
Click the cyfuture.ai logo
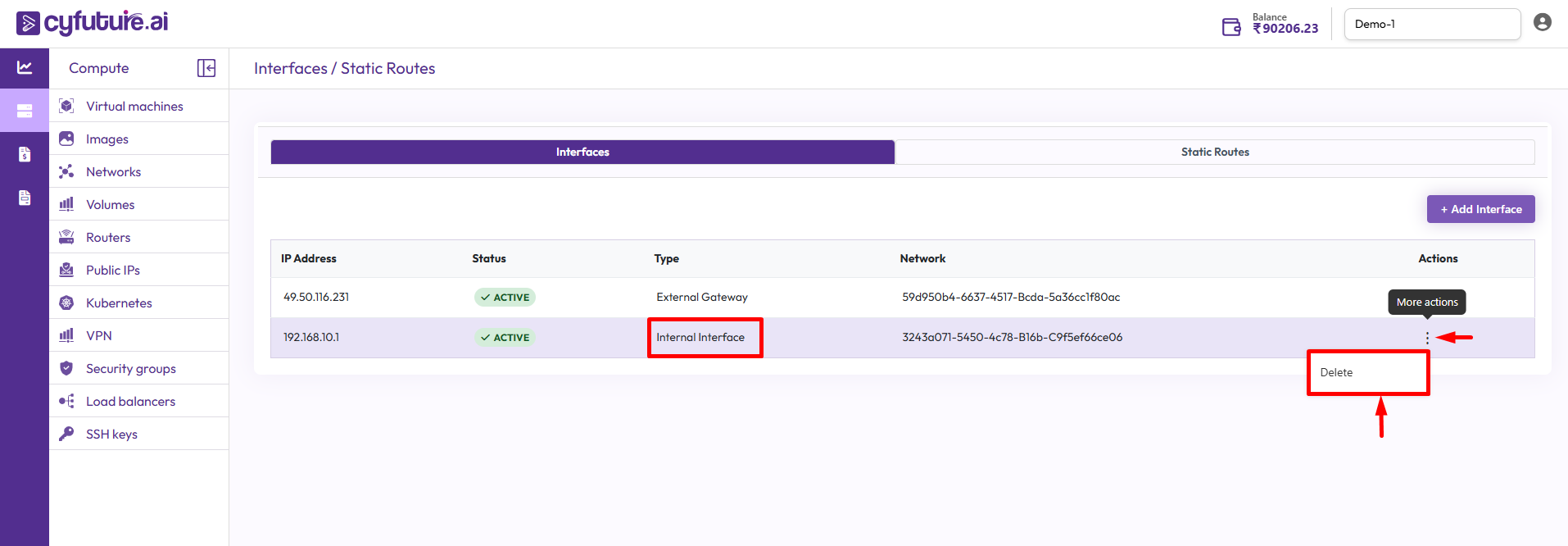pos(93,23)
